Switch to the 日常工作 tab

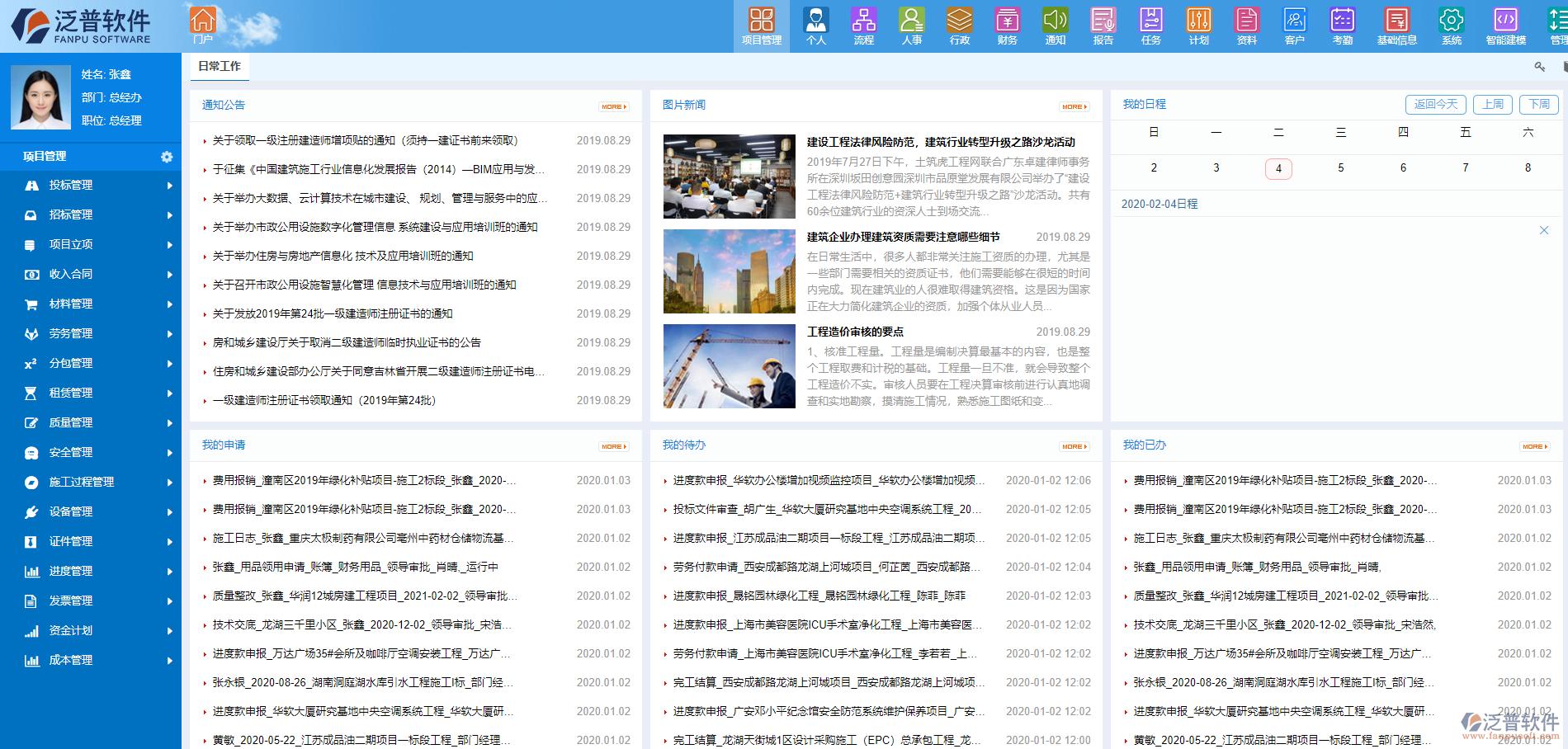220,67
